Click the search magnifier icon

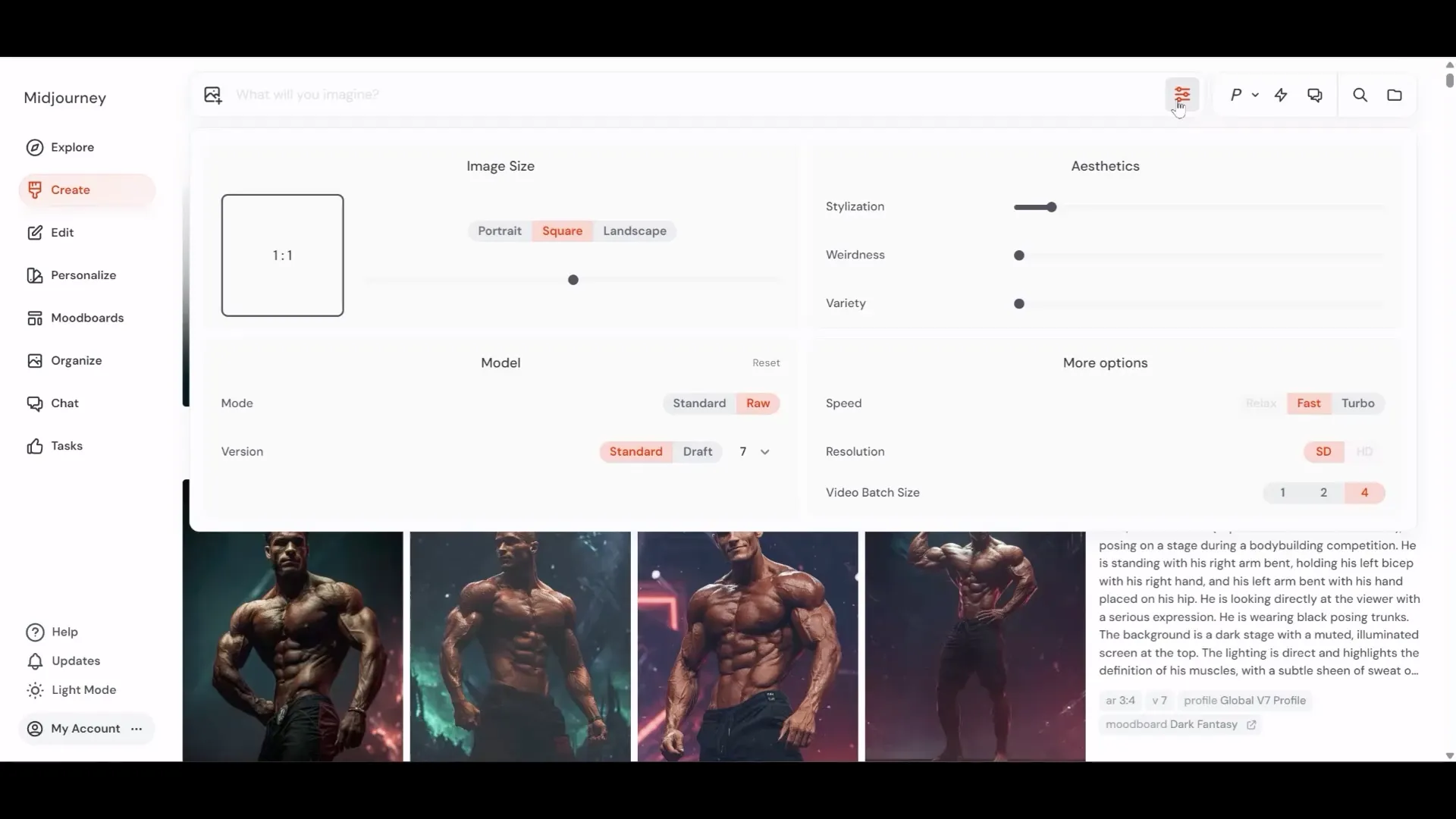1360,95
